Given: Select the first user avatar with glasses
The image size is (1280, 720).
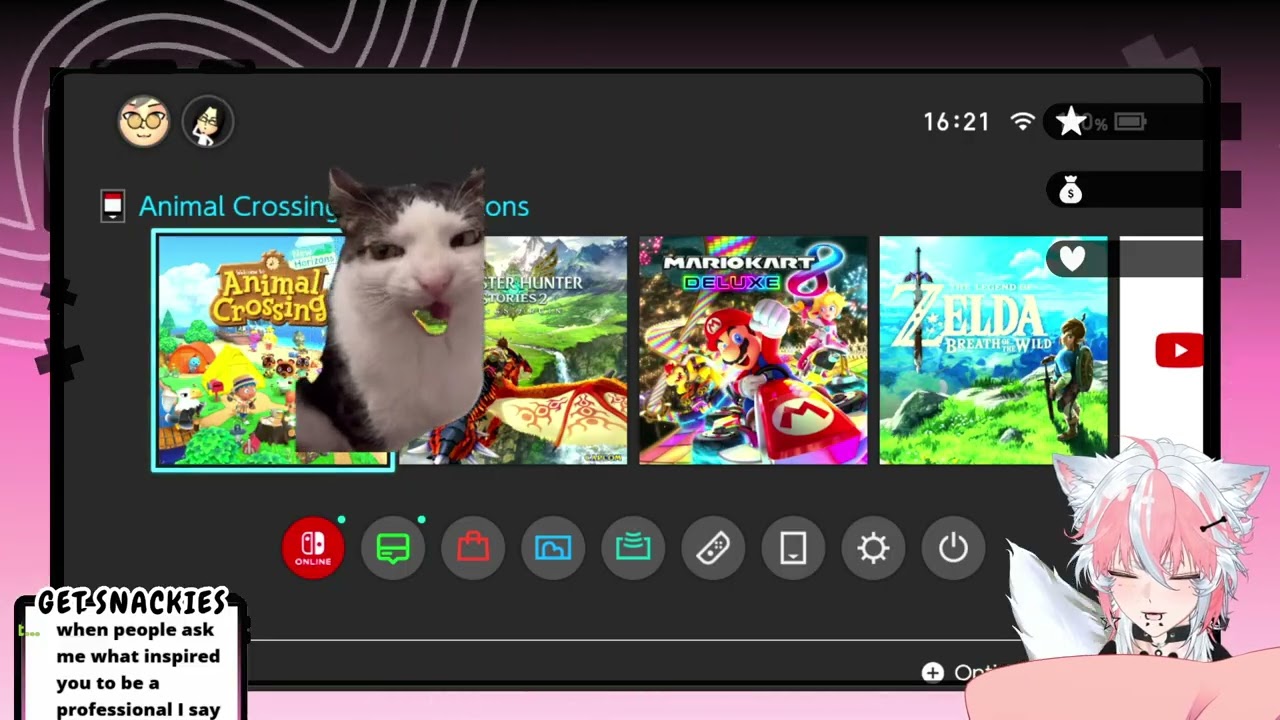Looking at the screenshot, I should (x=144, y=122).
